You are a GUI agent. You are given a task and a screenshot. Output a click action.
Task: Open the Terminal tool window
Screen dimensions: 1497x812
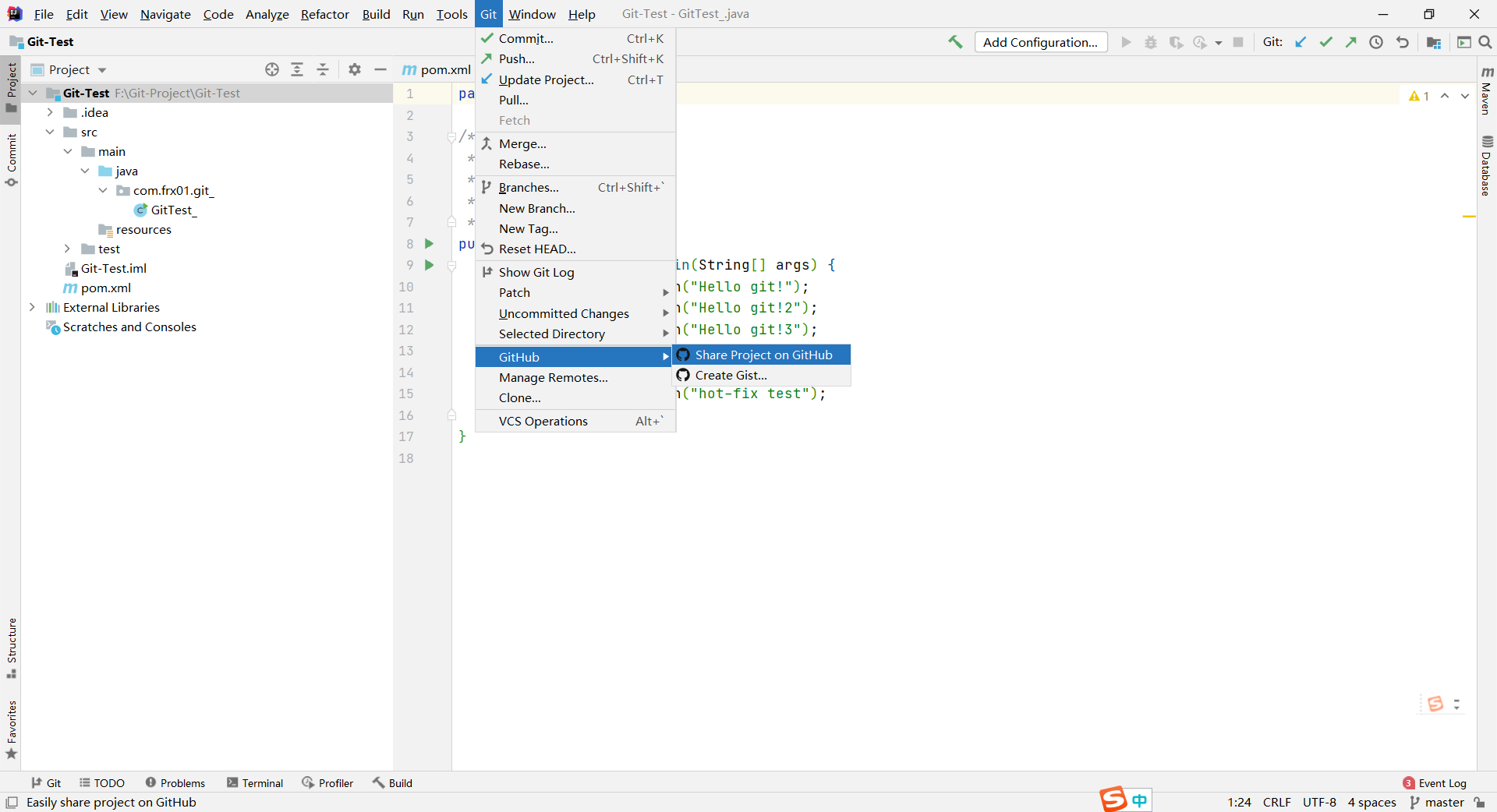point(255,782)
